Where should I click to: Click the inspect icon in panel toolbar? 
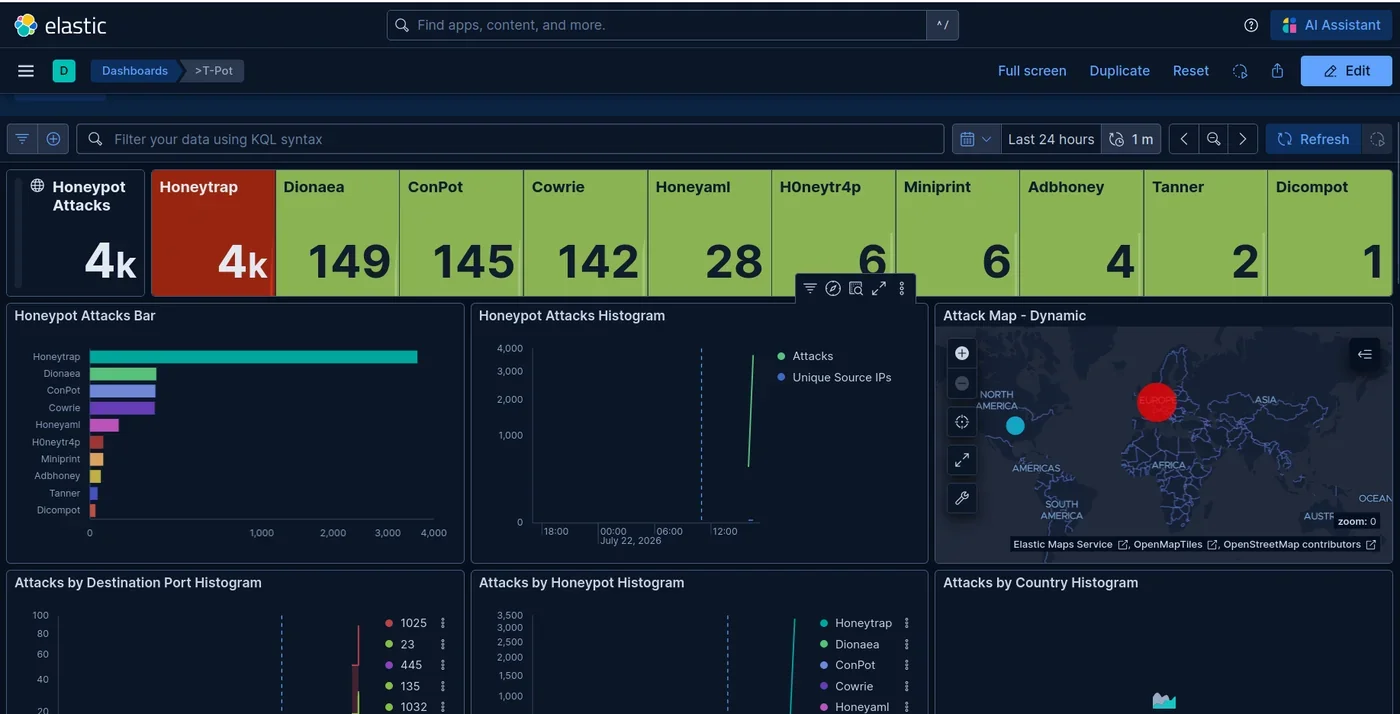[x=856, y=288]
